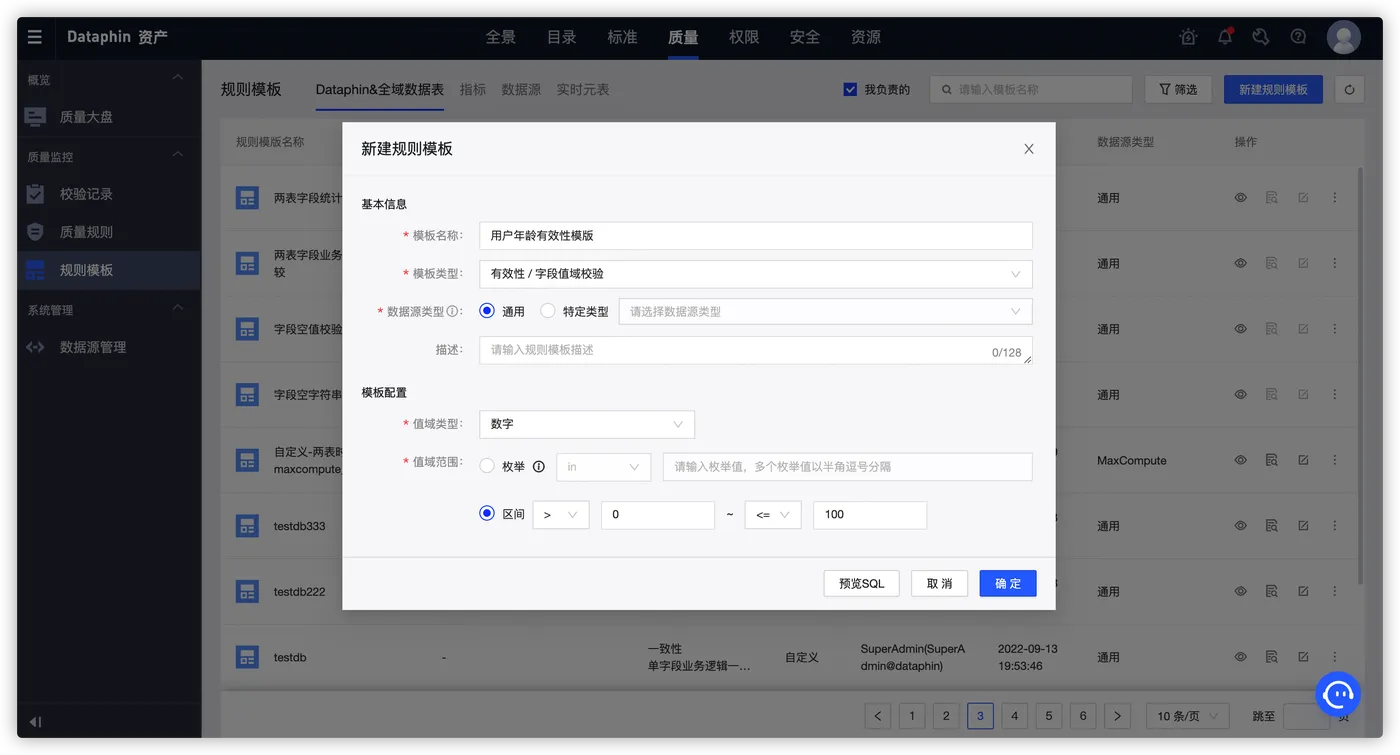Collapse the 概览 sidebar section

coord(178,78)
